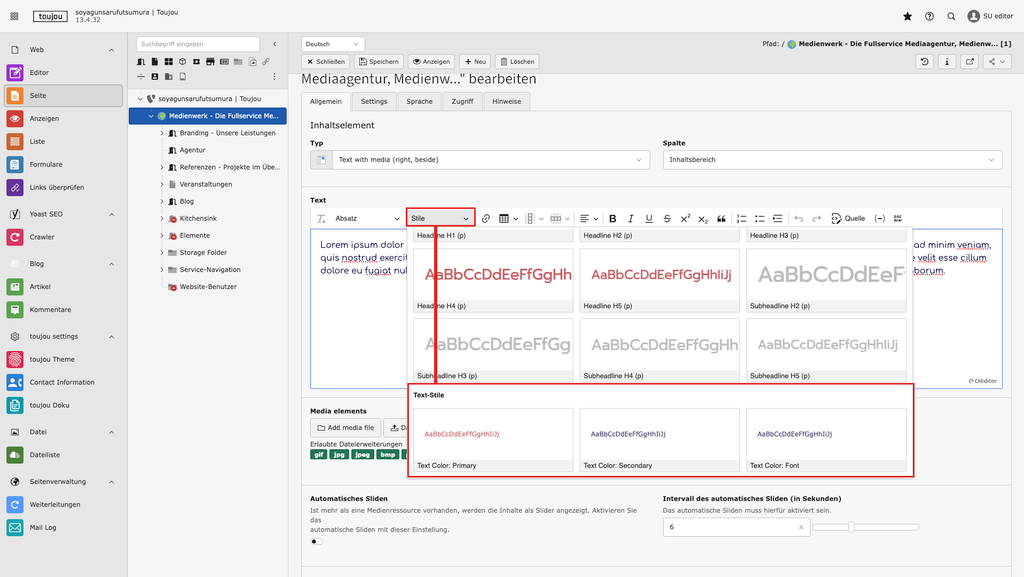
Task: Click the redo arrow in editor toolbar
Action: 816,219
